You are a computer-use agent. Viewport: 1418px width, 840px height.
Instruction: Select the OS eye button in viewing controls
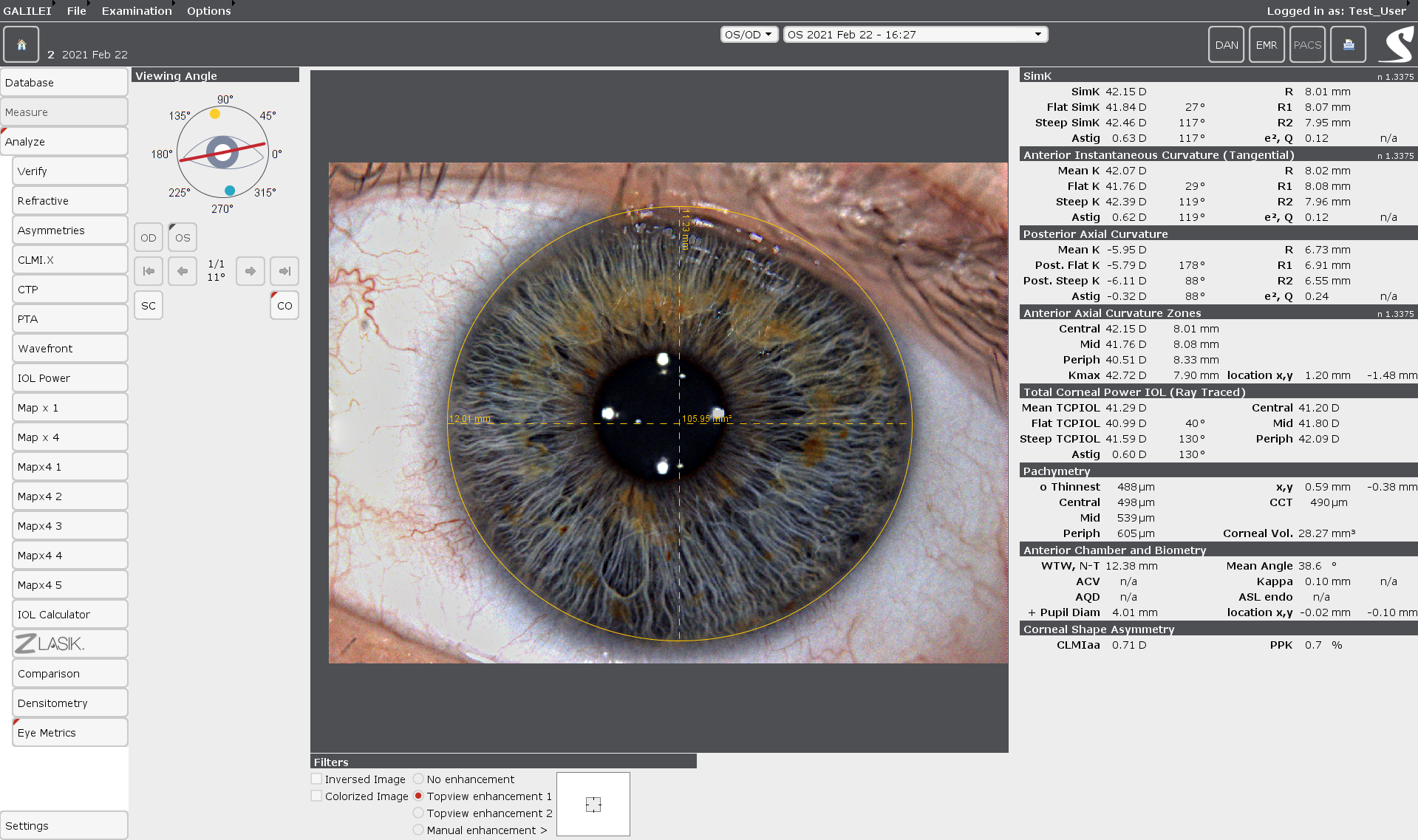[x=182, y=237]
